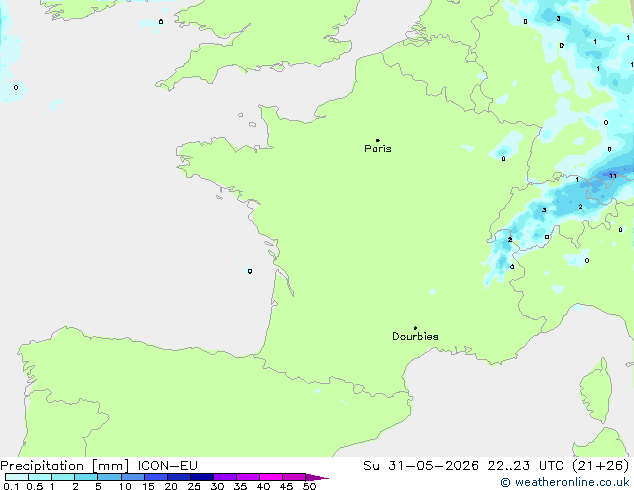
Task: Click the 1–2 mm legend color swatch
Action: 63,477
